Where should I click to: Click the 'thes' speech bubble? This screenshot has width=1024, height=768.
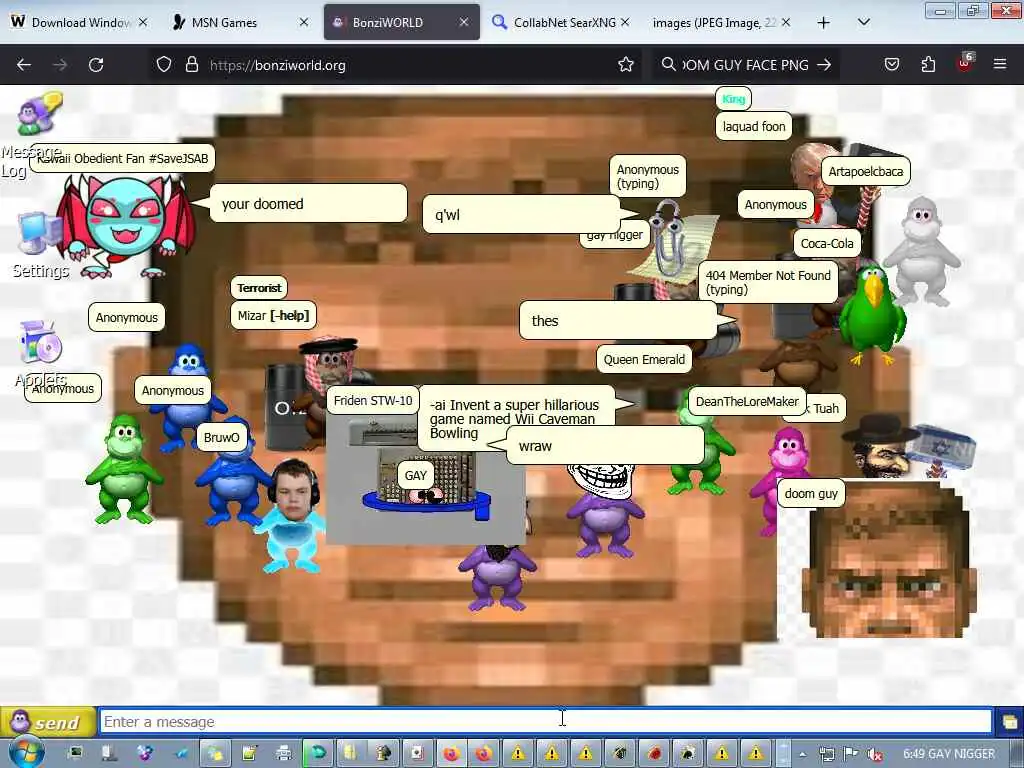[618, 321]
